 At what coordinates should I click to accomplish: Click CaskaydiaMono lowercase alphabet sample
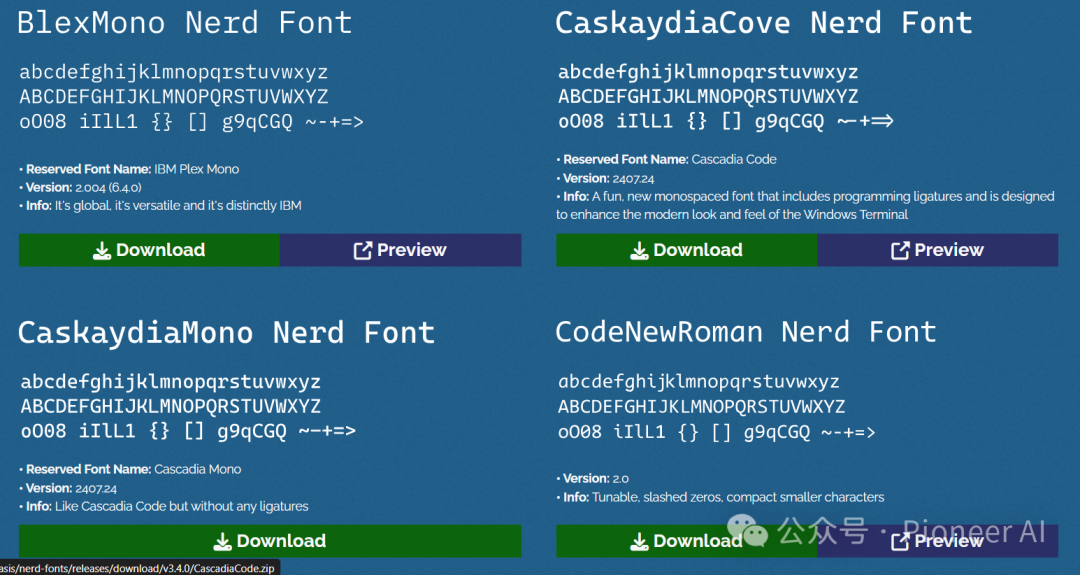tap(171, 381)
